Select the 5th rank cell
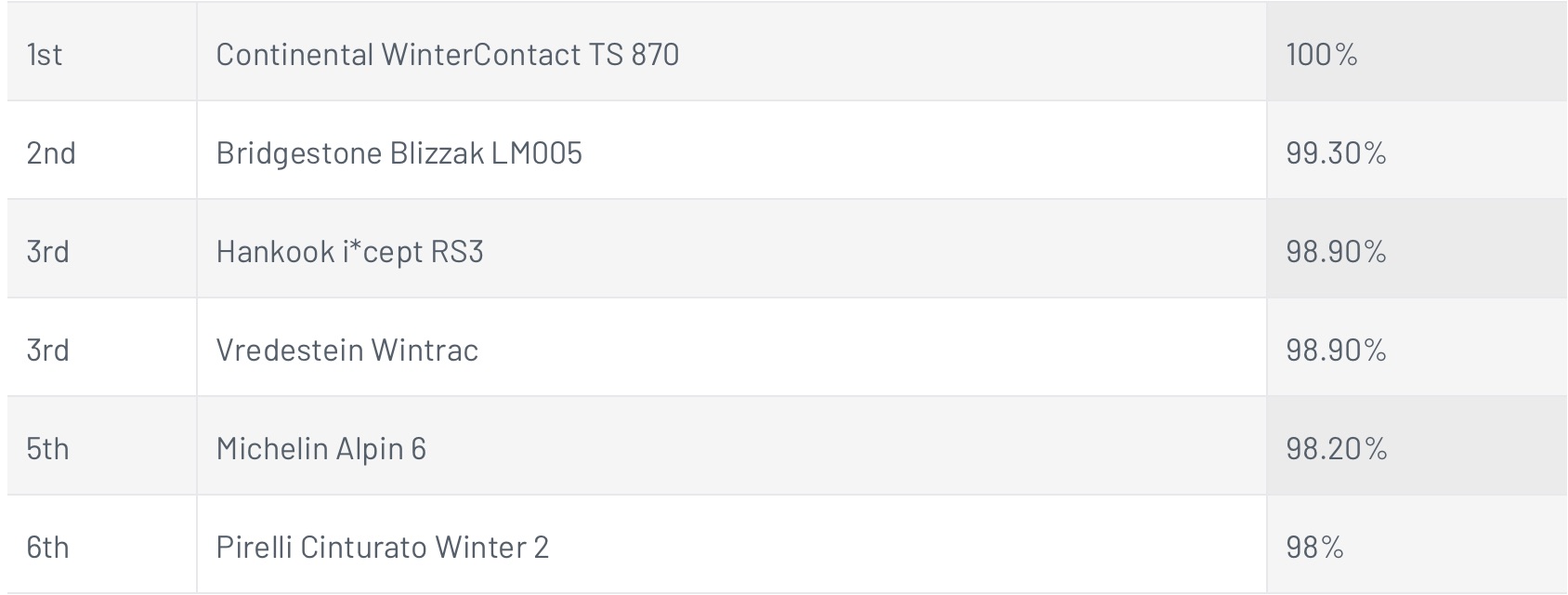Screen dimensions: 1568x595 (102, 446)
